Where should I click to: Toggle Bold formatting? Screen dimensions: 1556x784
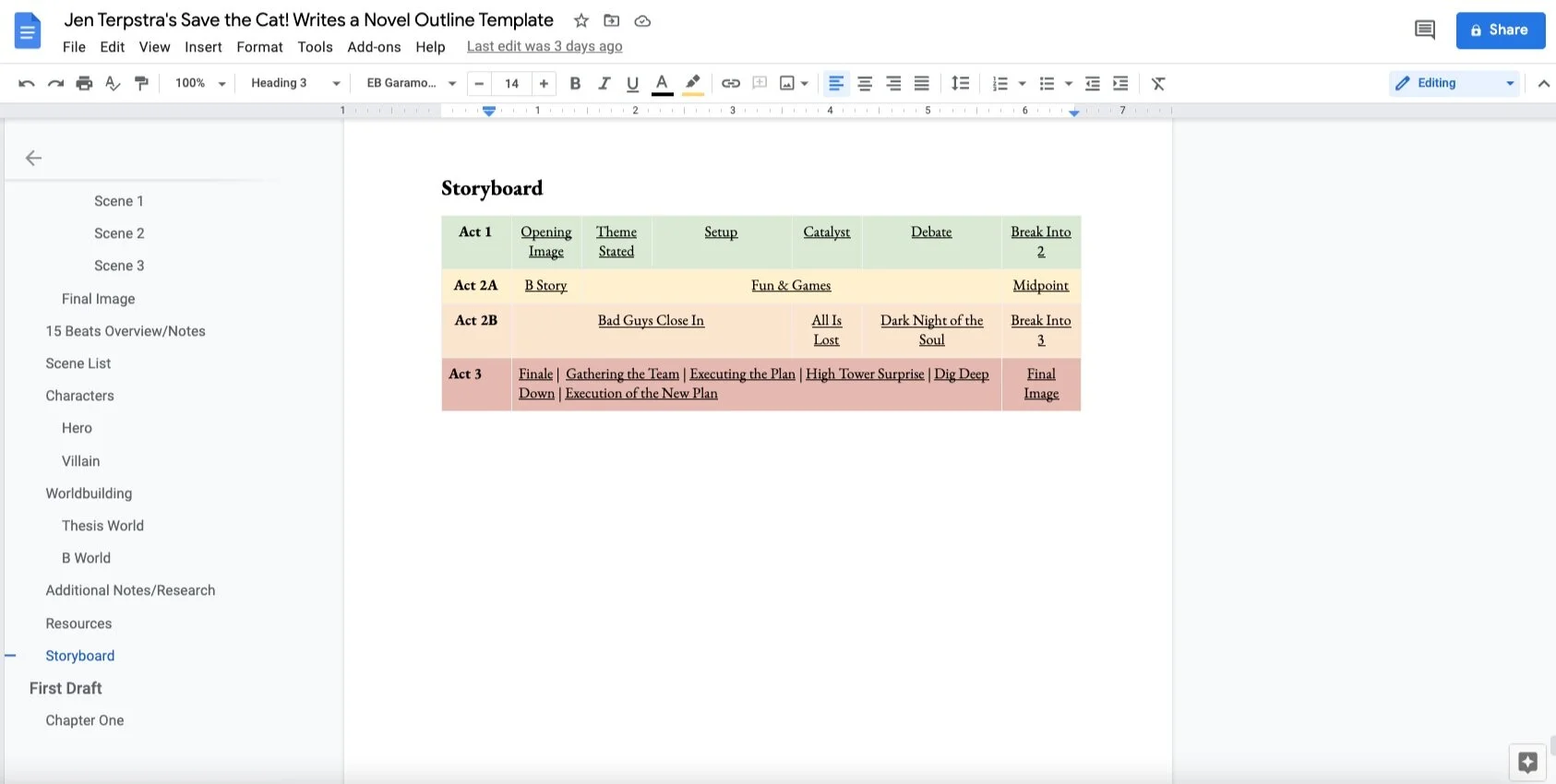tap(575, 83)
